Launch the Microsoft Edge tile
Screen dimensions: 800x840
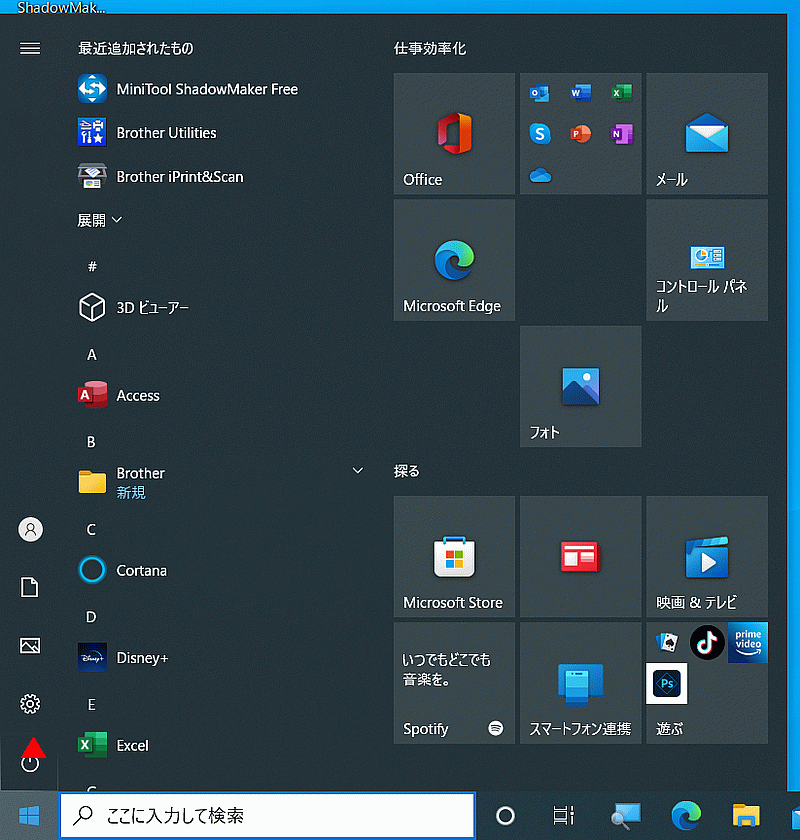454,260
